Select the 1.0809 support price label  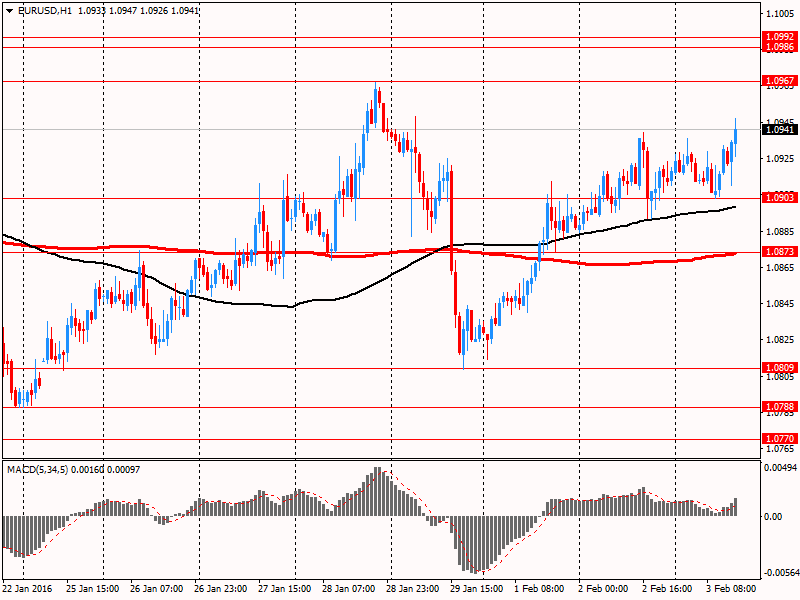779,368
